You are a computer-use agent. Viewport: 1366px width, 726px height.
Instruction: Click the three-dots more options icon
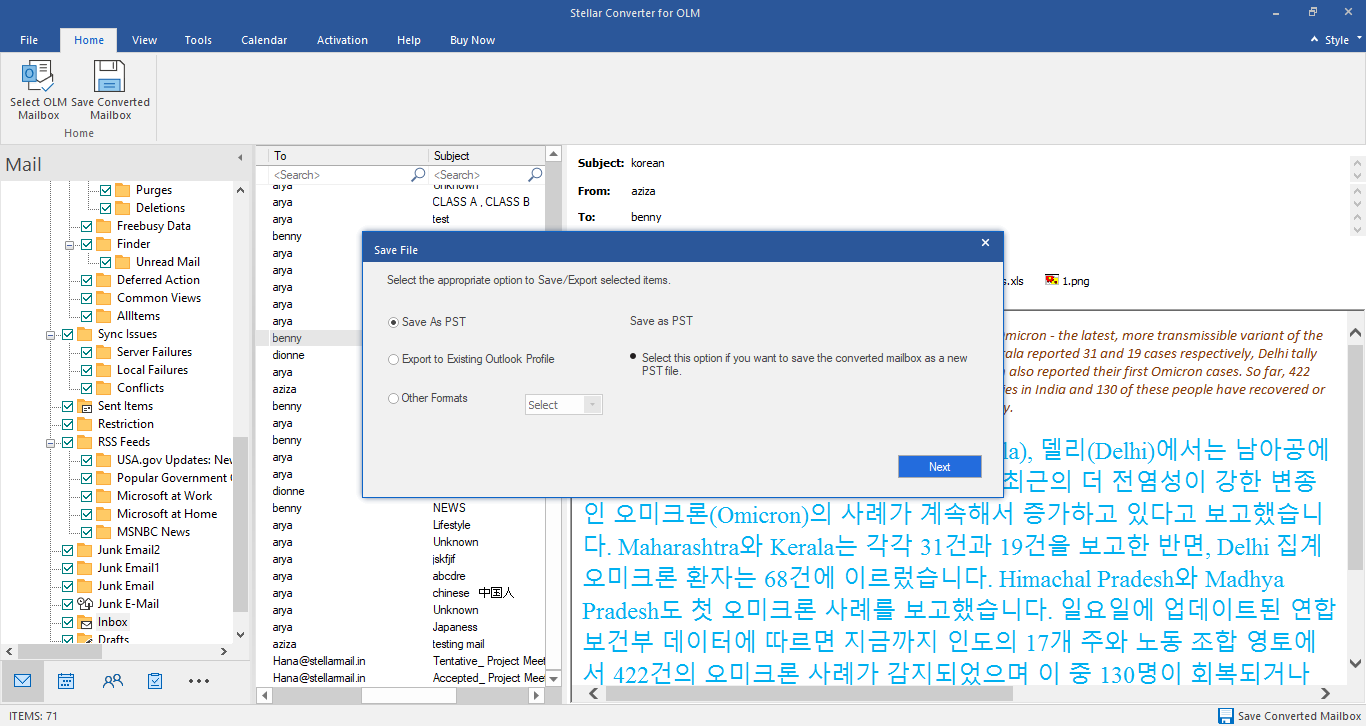(198, 681)
